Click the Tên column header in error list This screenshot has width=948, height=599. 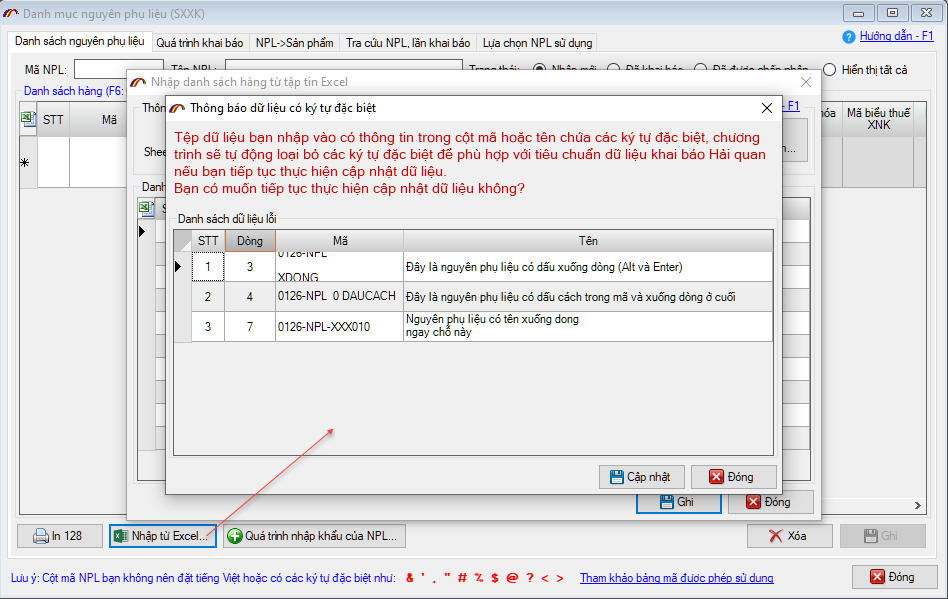(587, 241)
